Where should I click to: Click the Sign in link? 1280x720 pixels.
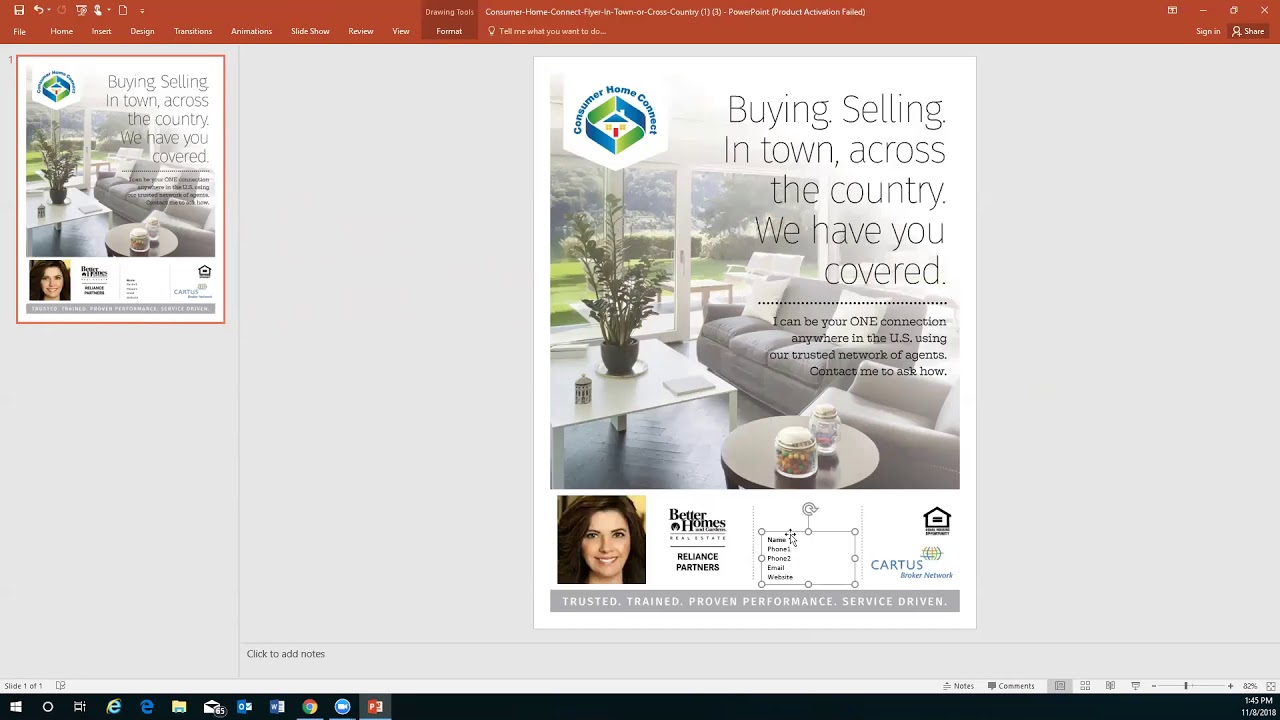[1208, 31]
